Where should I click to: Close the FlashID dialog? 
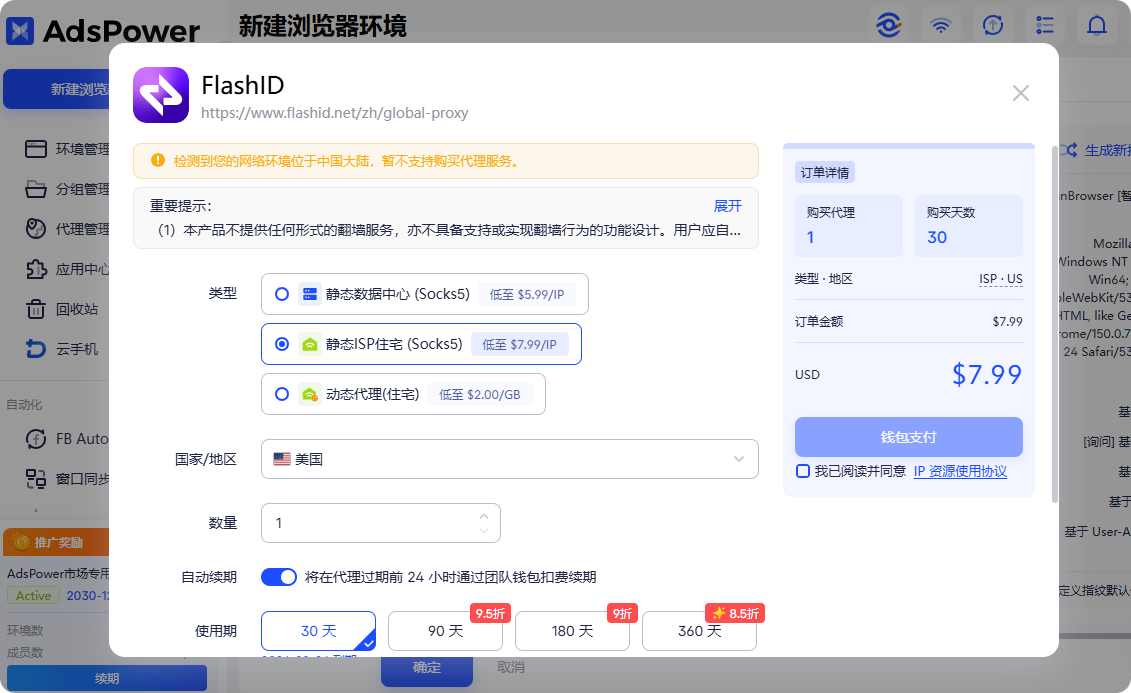tap(1020, 93)
